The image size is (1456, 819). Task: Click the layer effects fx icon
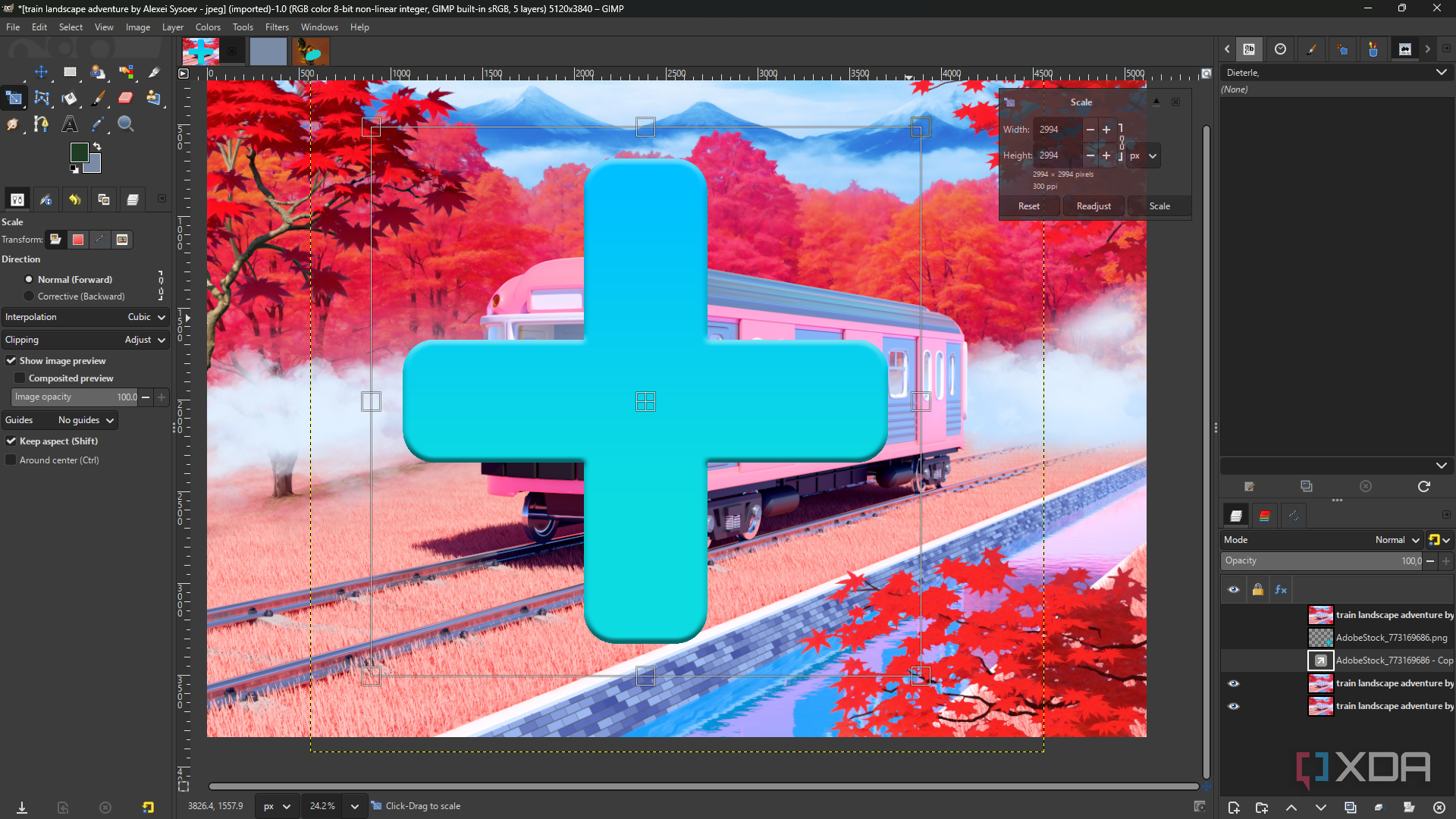pyautogui.click(x=1281, y=589)
